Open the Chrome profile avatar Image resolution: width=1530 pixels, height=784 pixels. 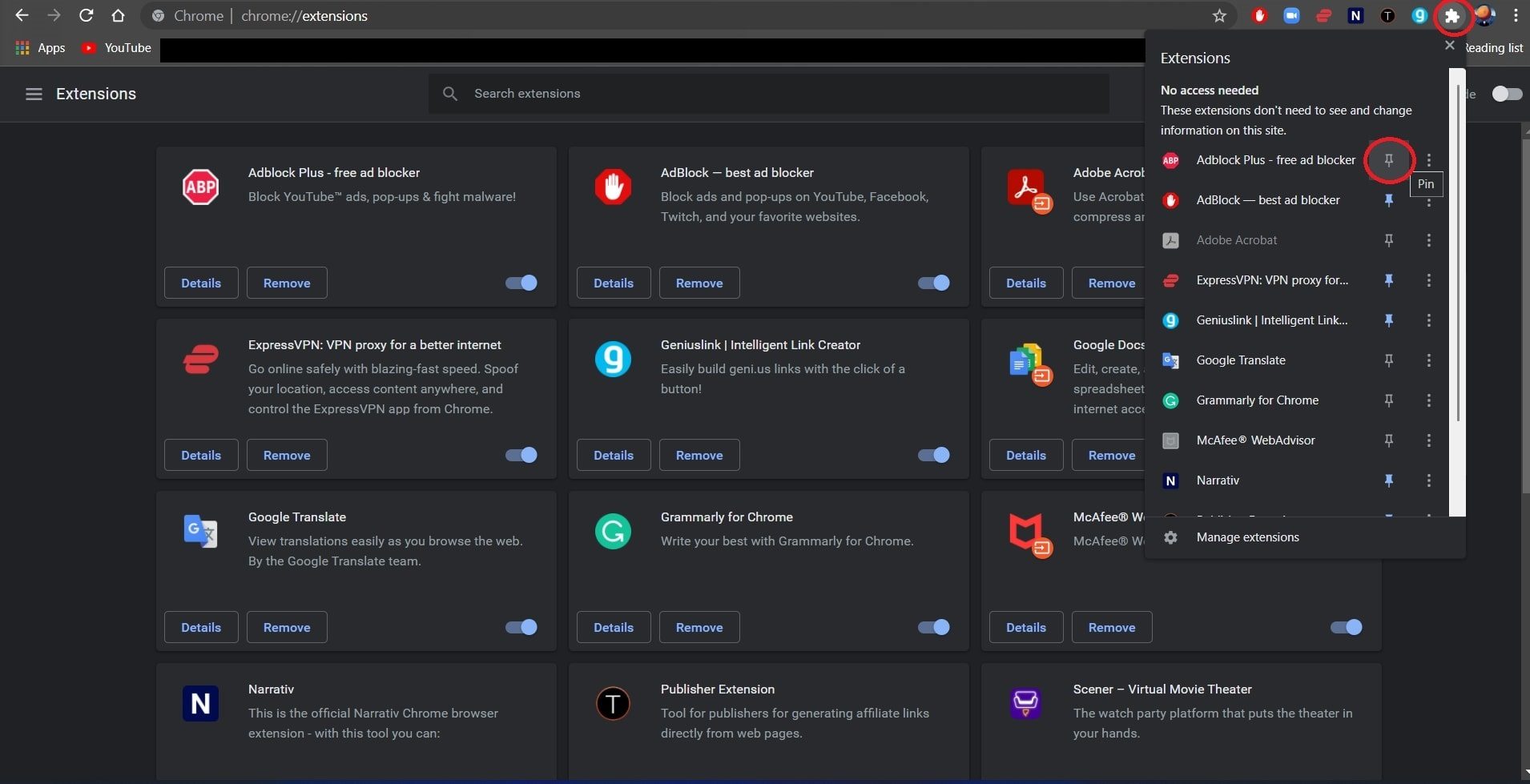point(1484,15)
